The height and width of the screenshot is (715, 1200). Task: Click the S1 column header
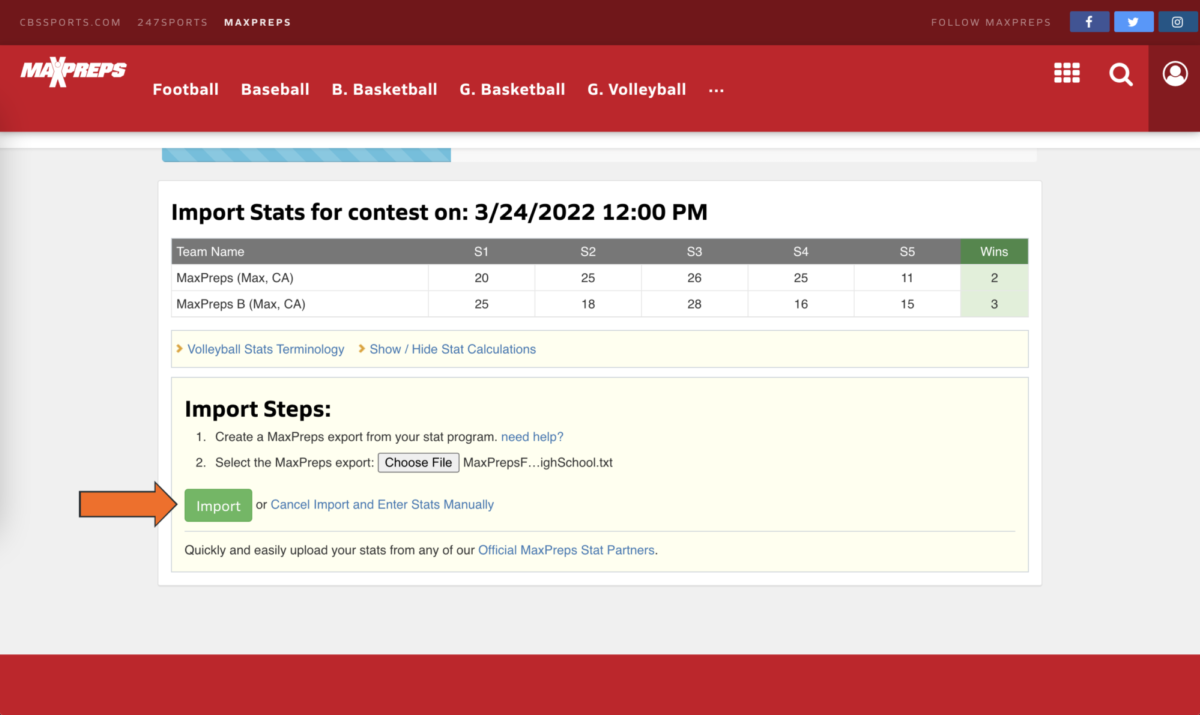pyautogui.click(x=482, y=252)
